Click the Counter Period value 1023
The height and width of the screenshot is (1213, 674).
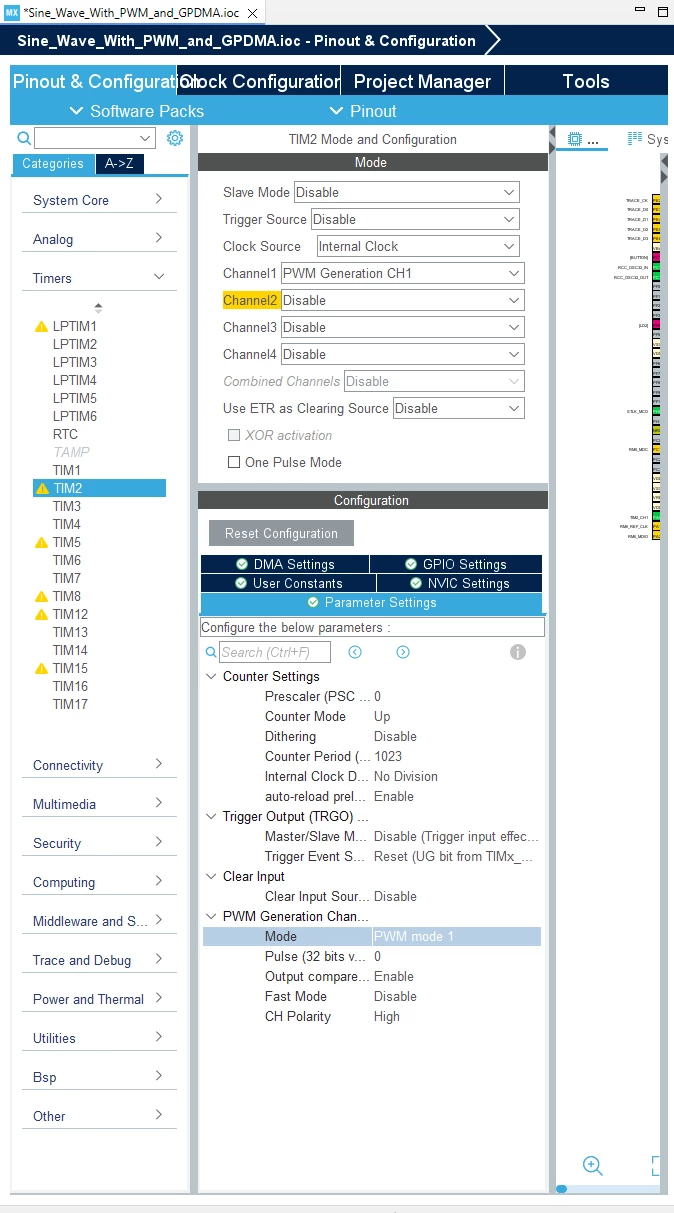(x=389, y=756)
